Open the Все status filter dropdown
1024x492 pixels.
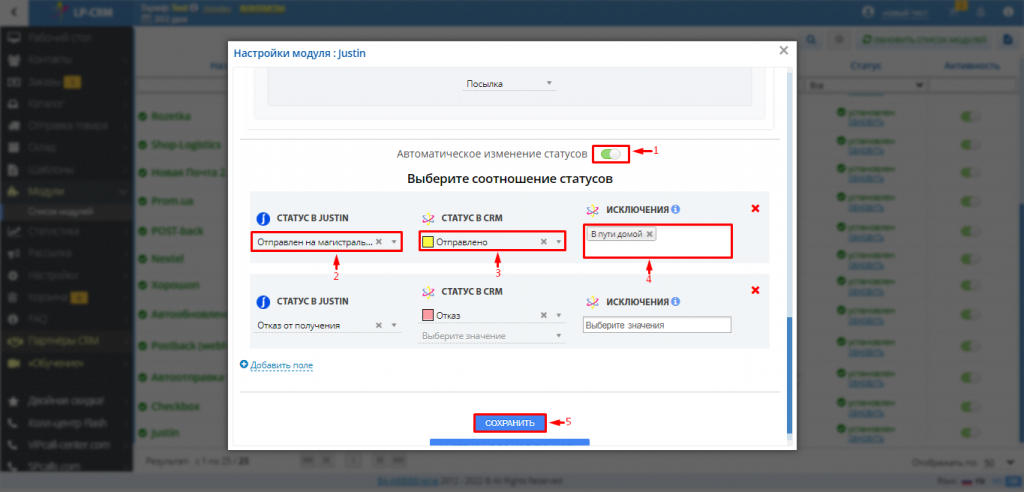point(866,85)
